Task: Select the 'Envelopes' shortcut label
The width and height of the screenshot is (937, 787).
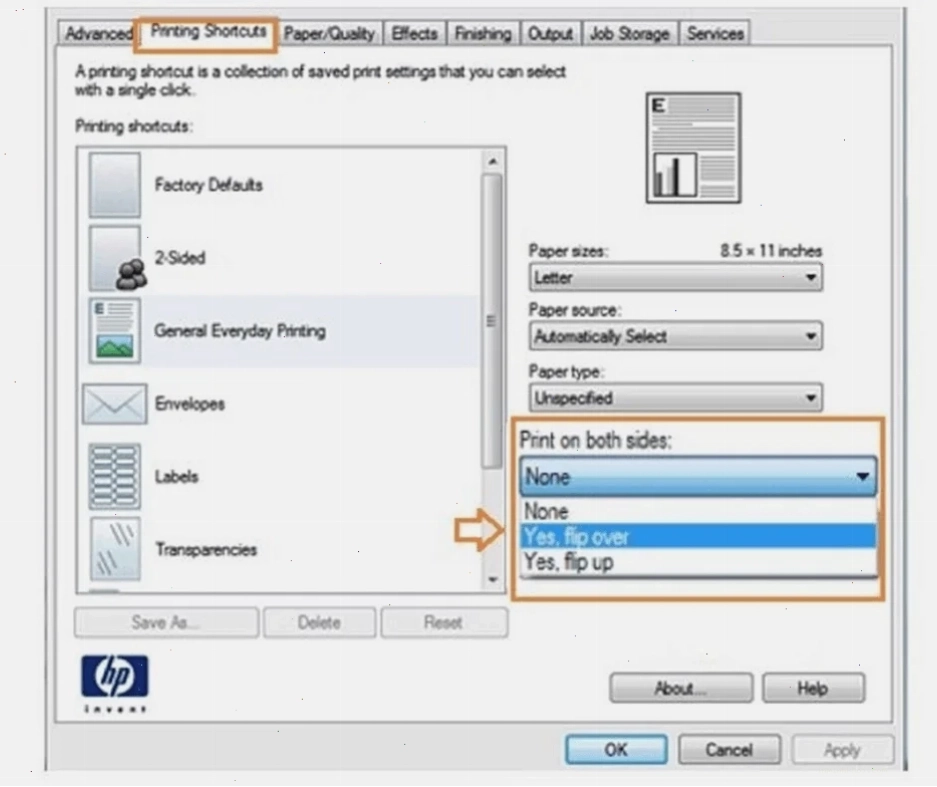Action: (x=190, y=404)
